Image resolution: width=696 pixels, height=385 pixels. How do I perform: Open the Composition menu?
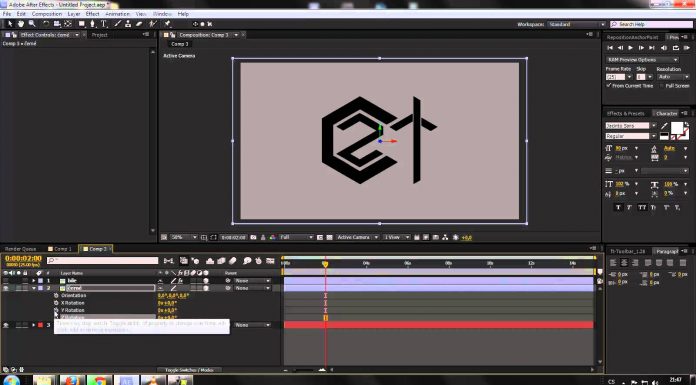click(x=47, y=14)
